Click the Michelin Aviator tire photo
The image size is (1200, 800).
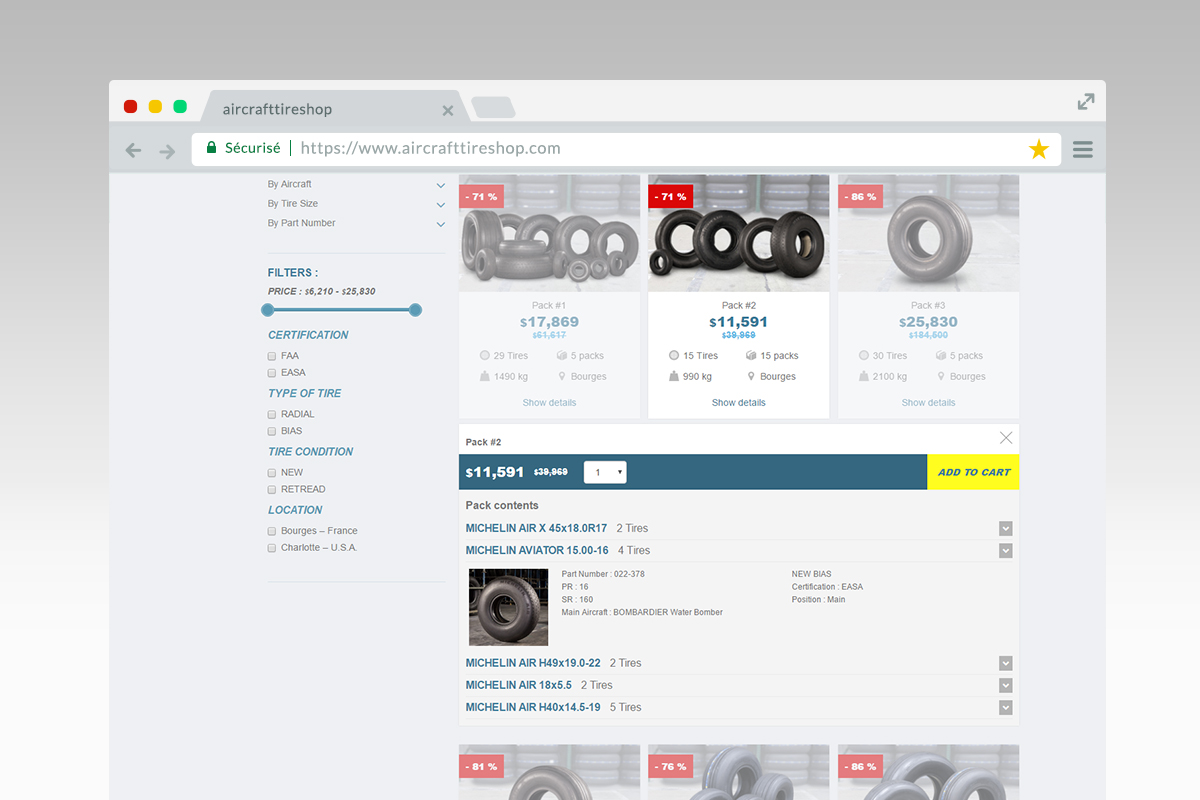click(x=509, y=607)
